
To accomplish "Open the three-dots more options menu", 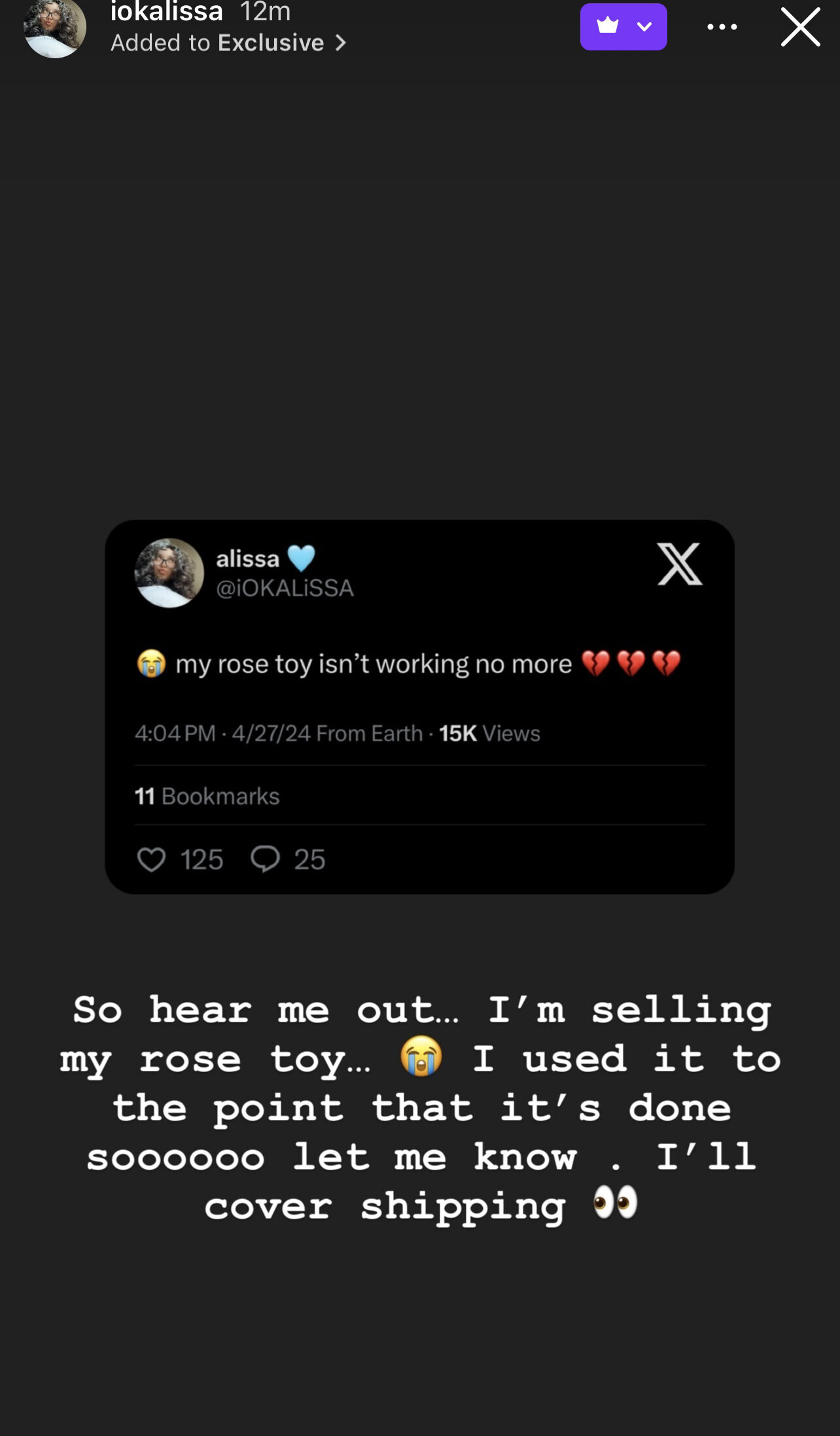I will click(x=722, y=27).
